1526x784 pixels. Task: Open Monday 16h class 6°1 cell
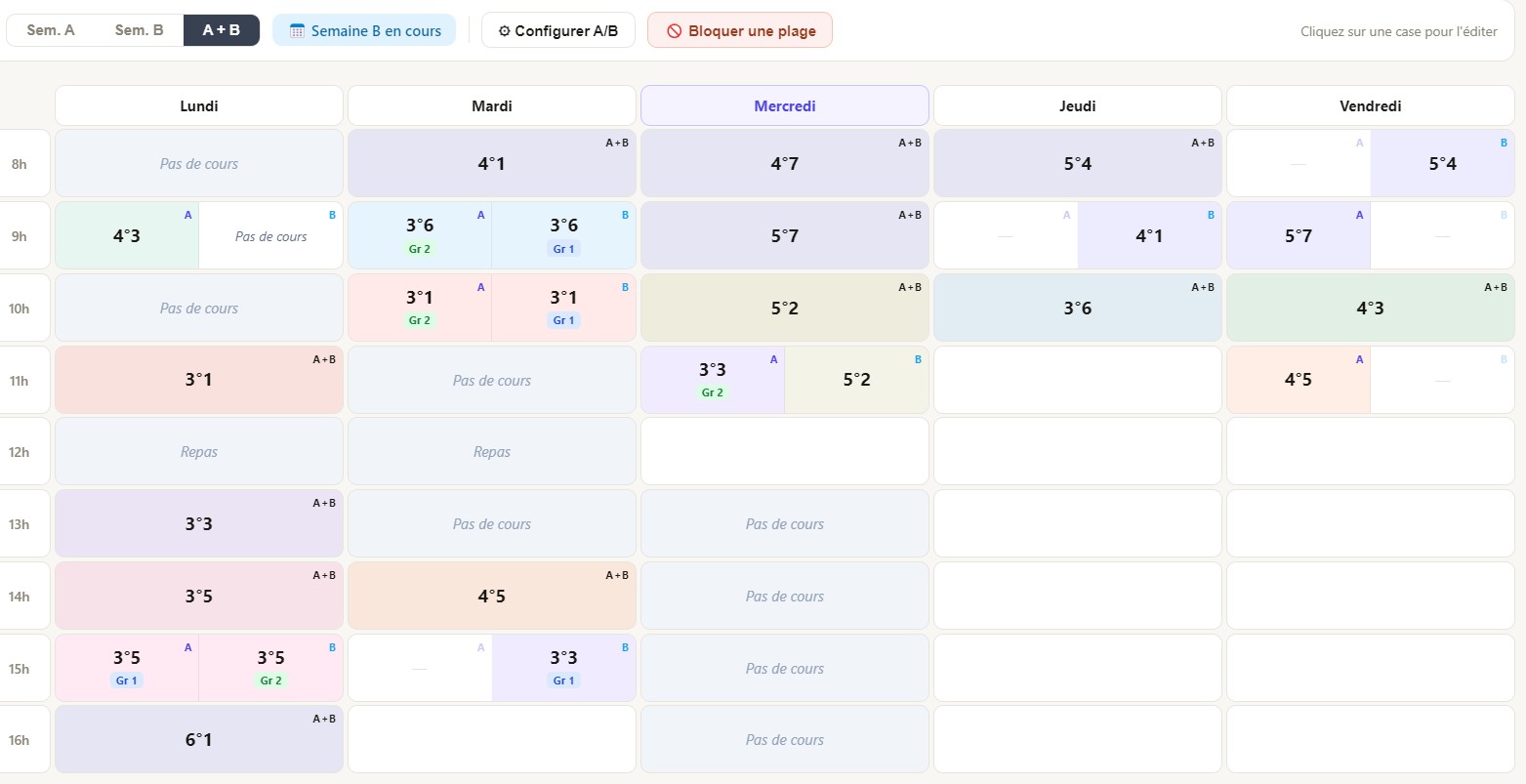pos(199,739)
